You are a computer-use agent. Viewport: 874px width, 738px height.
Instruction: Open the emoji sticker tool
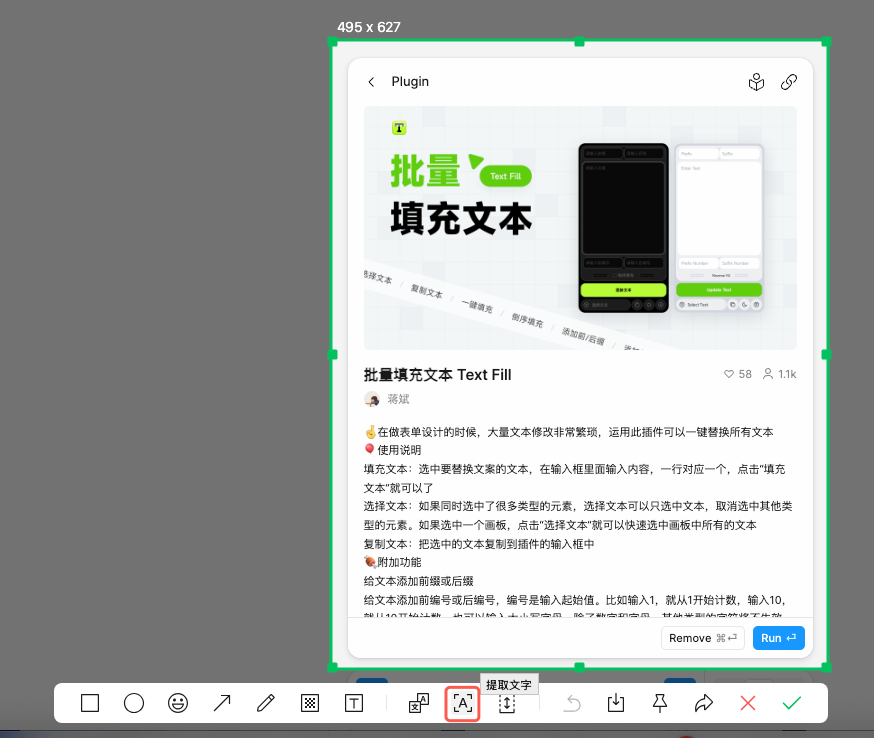tap(178, 703)
